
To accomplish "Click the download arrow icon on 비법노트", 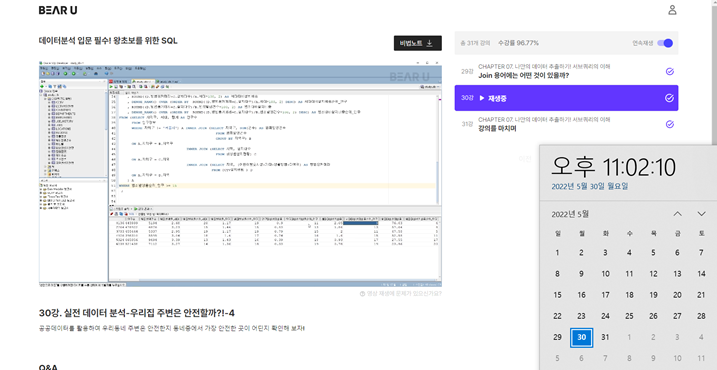I will click(429, 43).
